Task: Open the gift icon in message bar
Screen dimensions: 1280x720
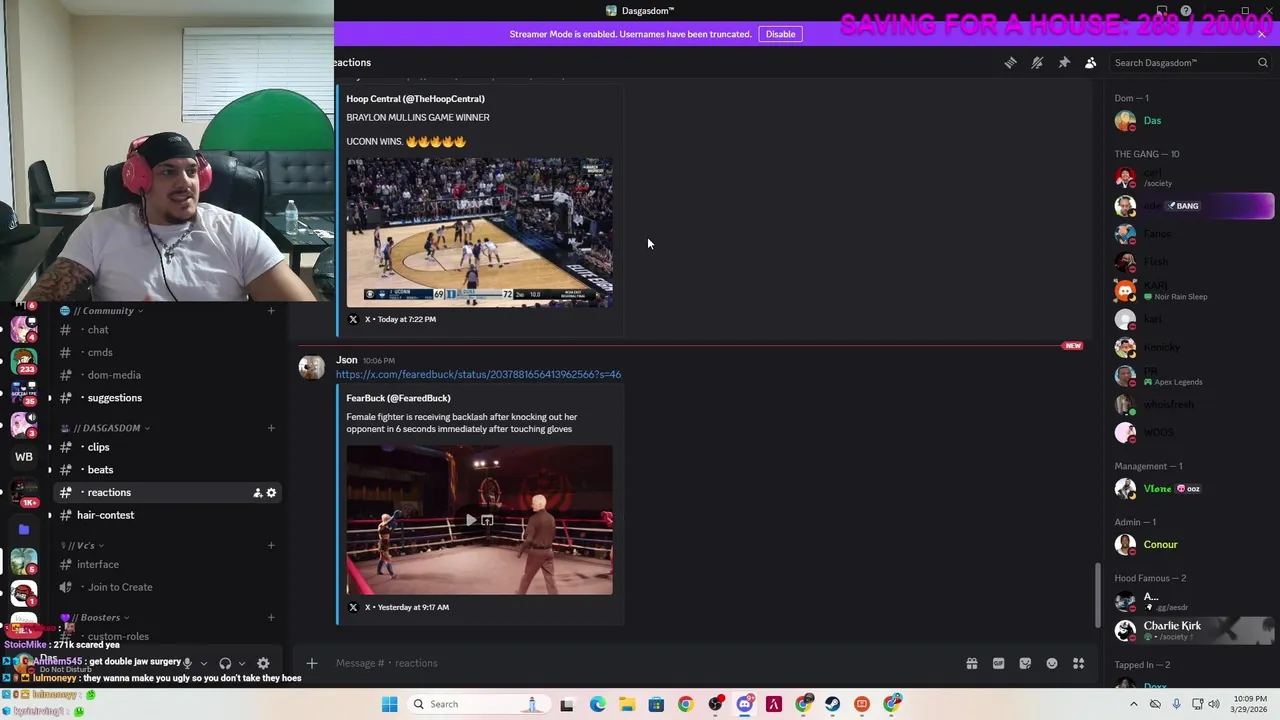Action: coord(971,663)
